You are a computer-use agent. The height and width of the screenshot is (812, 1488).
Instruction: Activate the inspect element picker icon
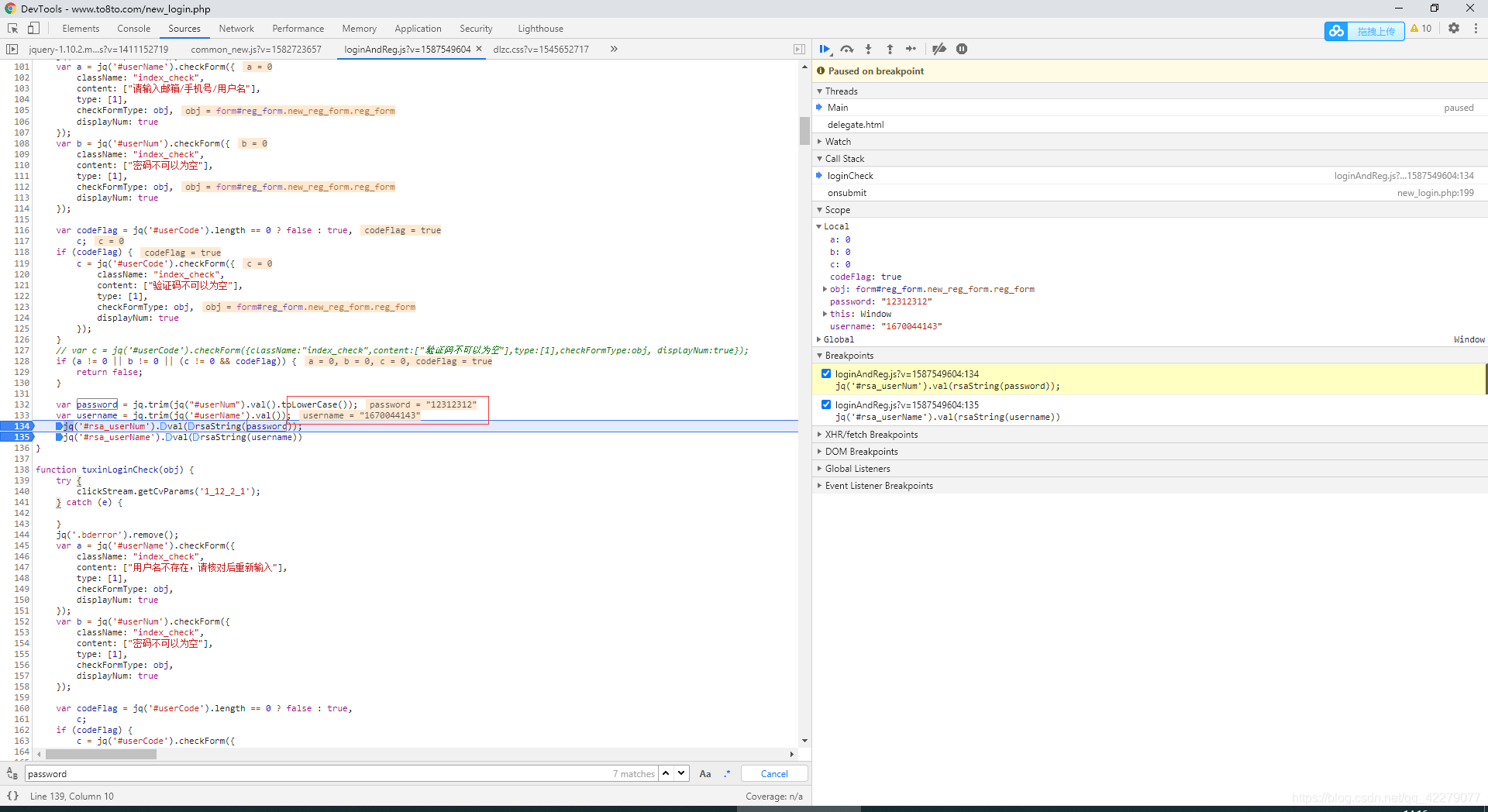coord(12,29)
